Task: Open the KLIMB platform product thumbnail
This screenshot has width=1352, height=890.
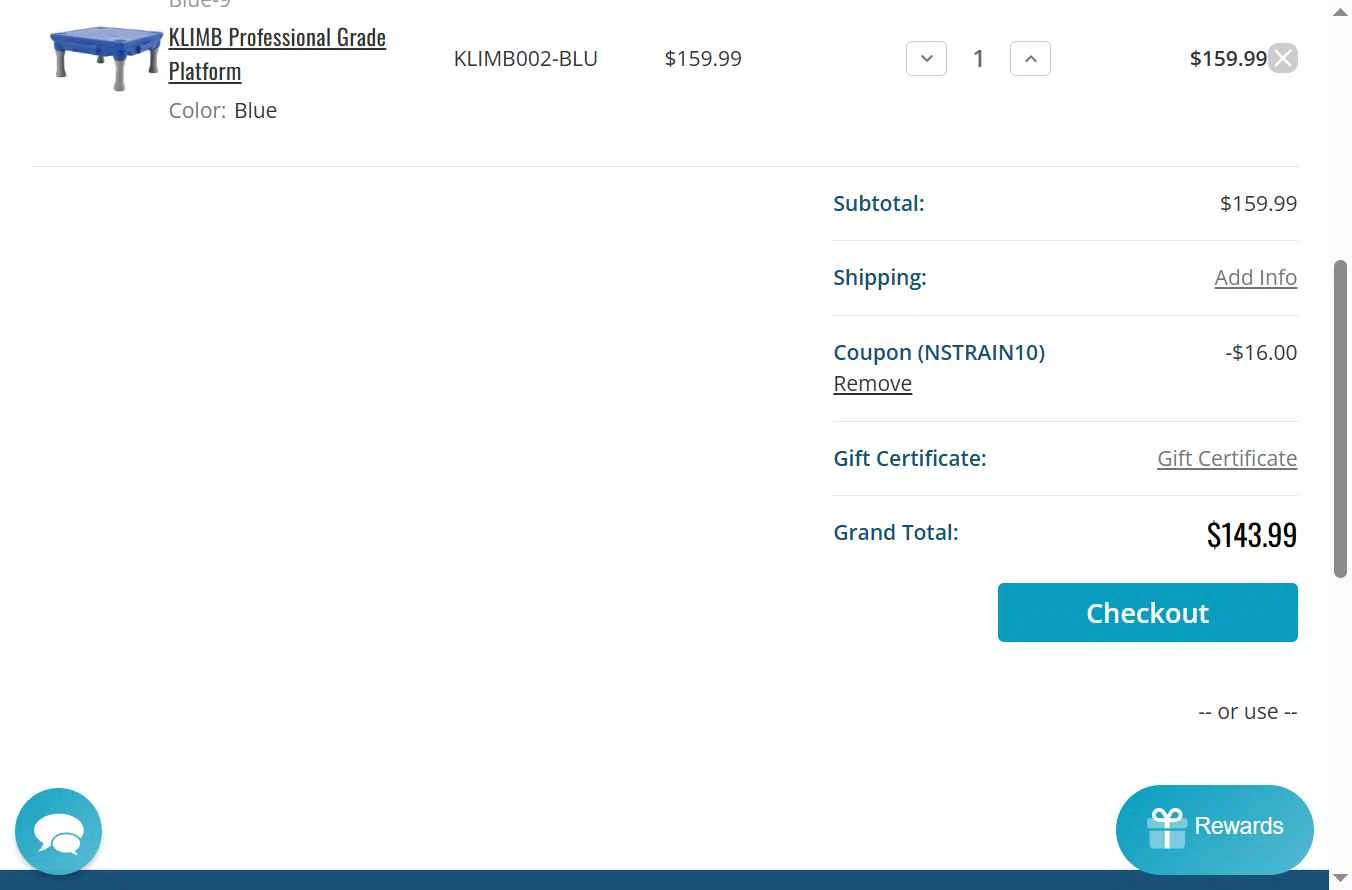Action: (x=106, y=58)
